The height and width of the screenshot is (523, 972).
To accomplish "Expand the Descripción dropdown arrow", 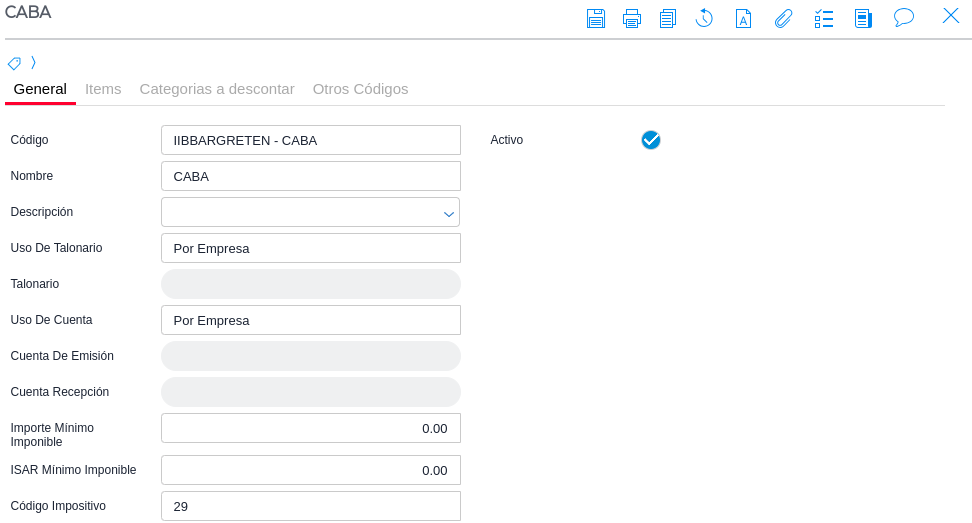I will point(449,213).
